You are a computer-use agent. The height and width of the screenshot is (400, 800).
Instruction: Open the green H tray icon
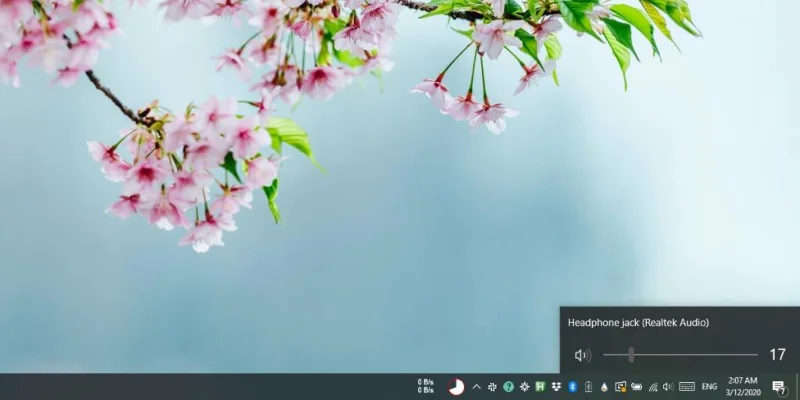click(540, 387)
